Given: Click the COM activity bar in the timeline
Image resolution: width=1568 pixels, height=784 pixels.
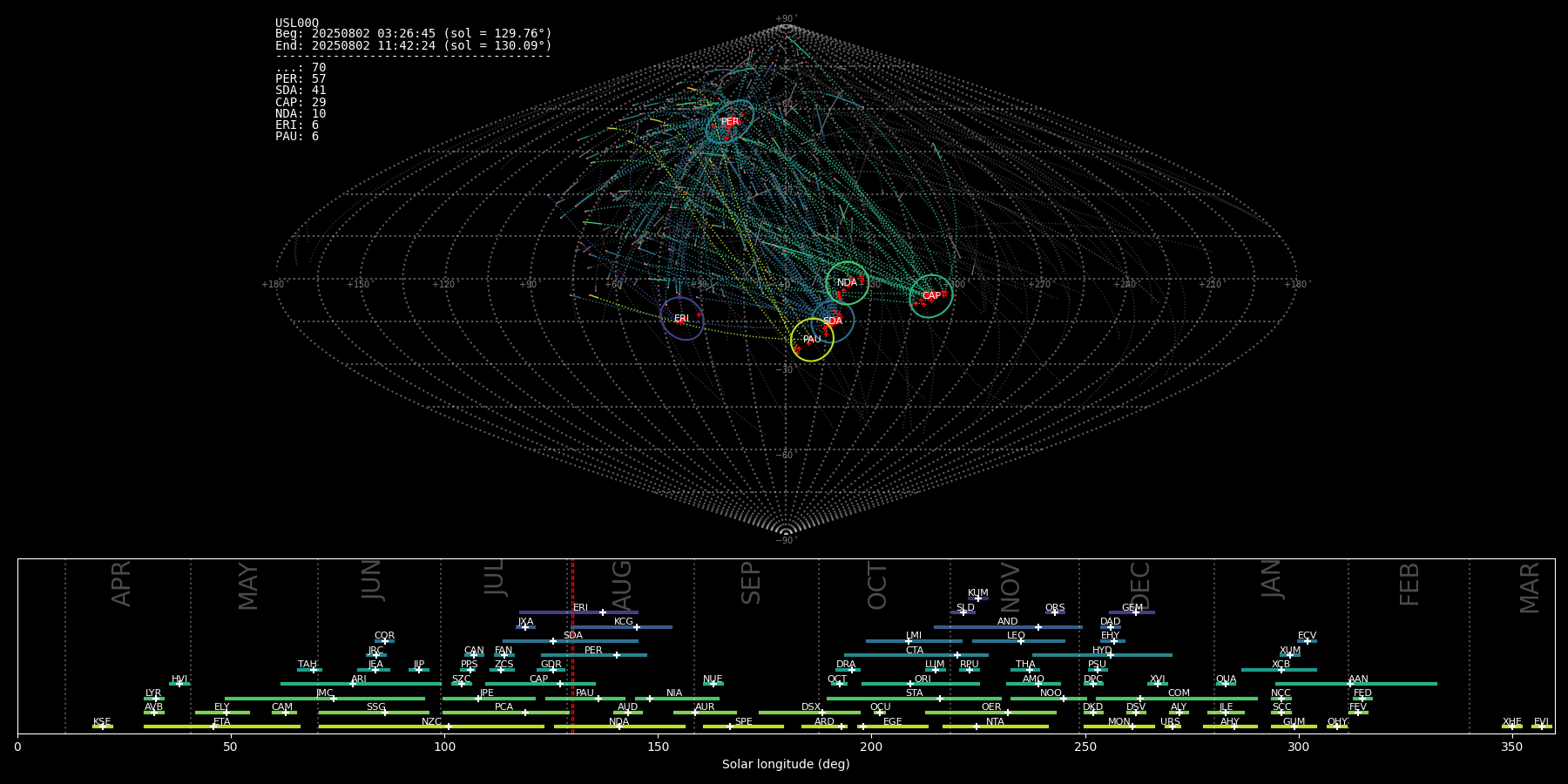Looking at the screenshot, I should coord(1177,699).
